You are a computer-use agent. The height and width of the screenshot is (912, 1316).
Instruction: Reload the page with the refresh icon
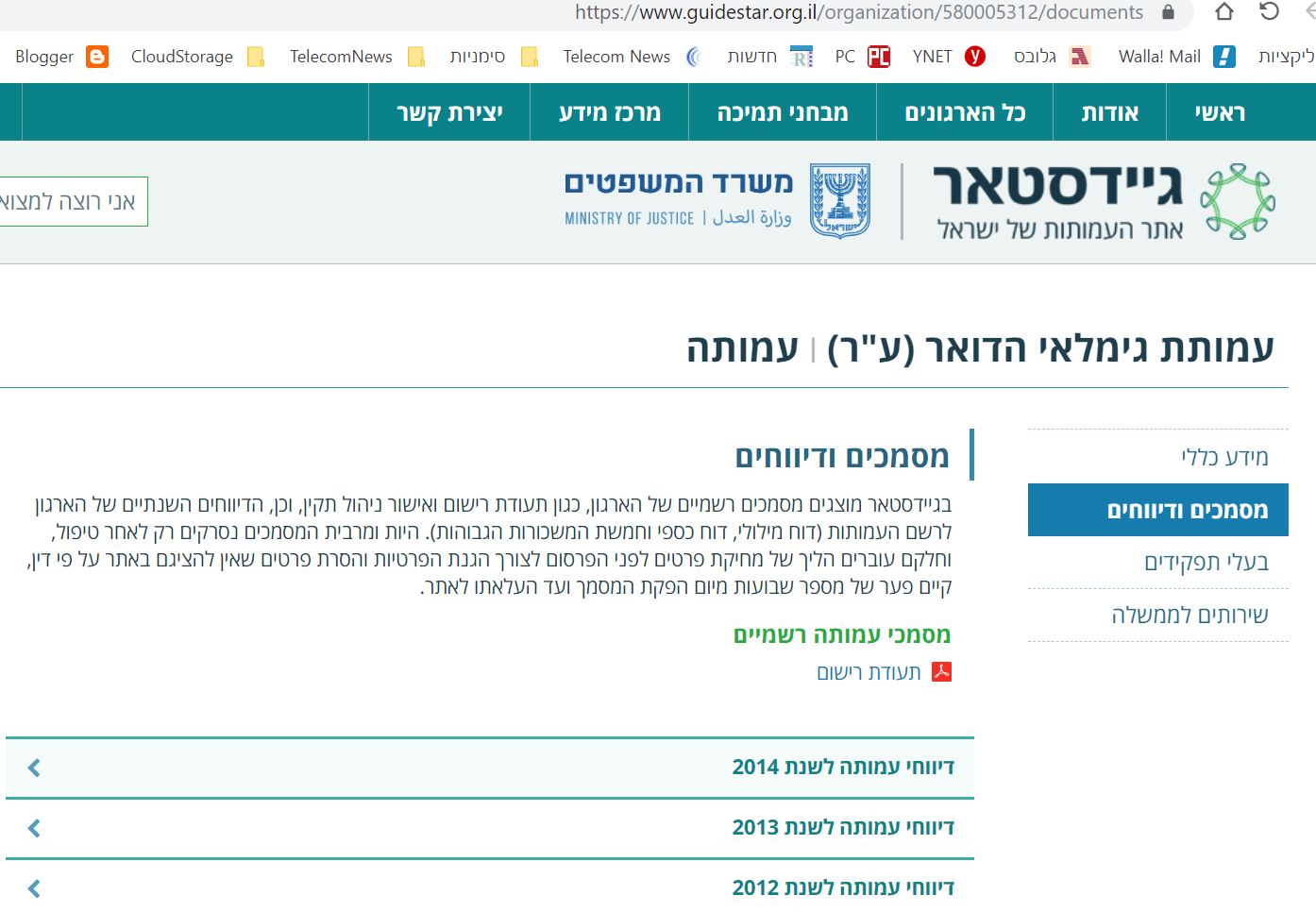(1270, 11)
